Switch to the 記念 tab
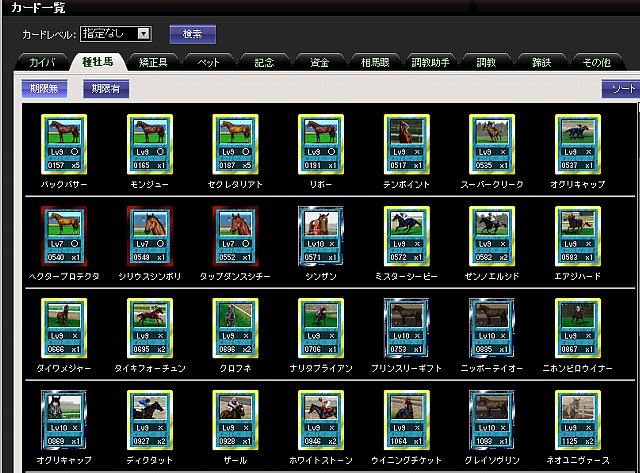The height and width of the screenshot is (473, 640). click(x=264, y=62)
